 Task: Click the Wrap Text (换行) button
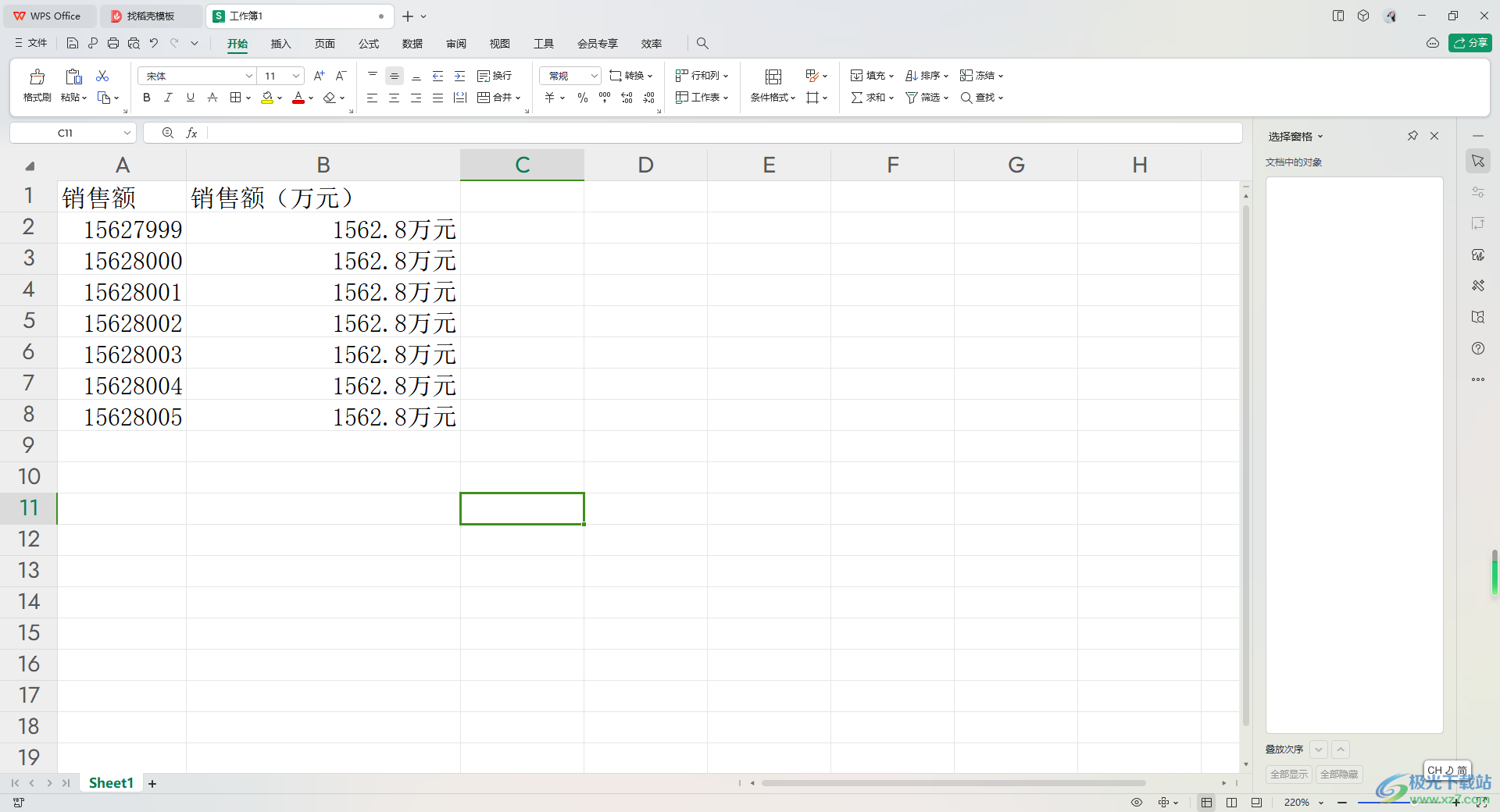pos(495,76)
